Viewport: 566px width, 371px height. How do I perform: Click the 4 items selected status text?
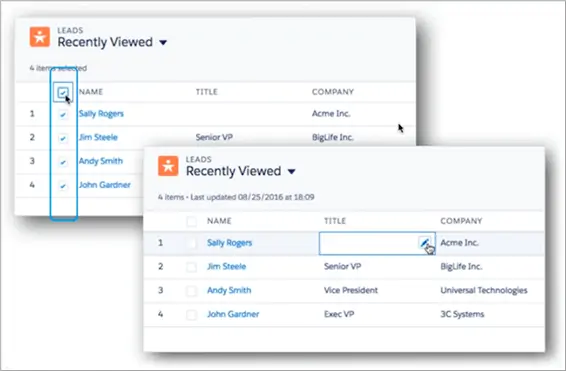58,68
